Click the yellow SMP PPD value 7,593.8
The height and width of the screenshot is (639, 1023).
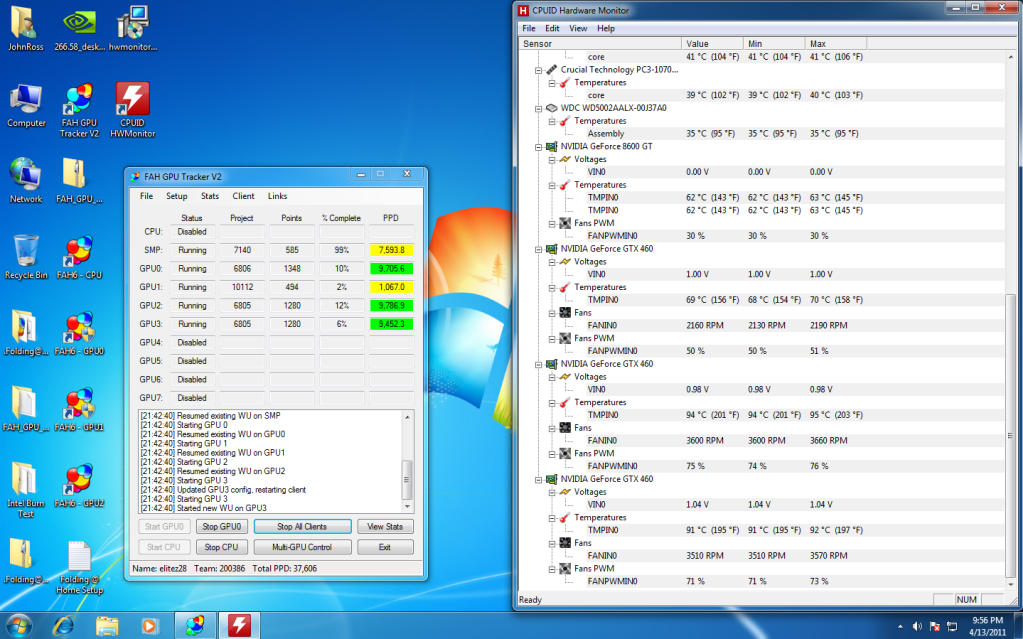391,250
